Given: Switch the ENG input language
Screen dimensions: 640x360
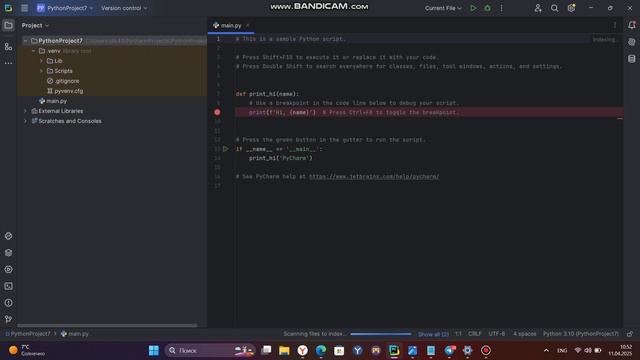Looking at the screenshot, I should (562, 351).
